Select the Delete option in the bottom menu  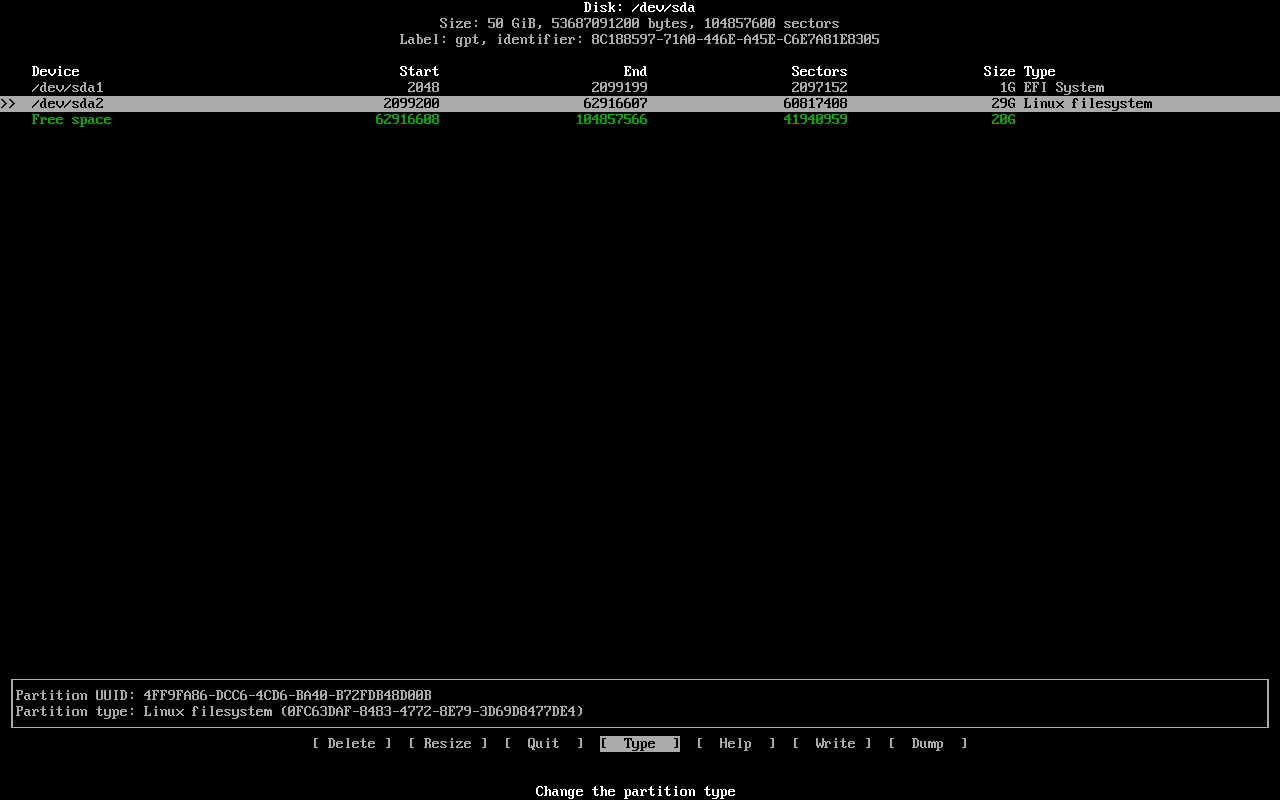point(351,743)
